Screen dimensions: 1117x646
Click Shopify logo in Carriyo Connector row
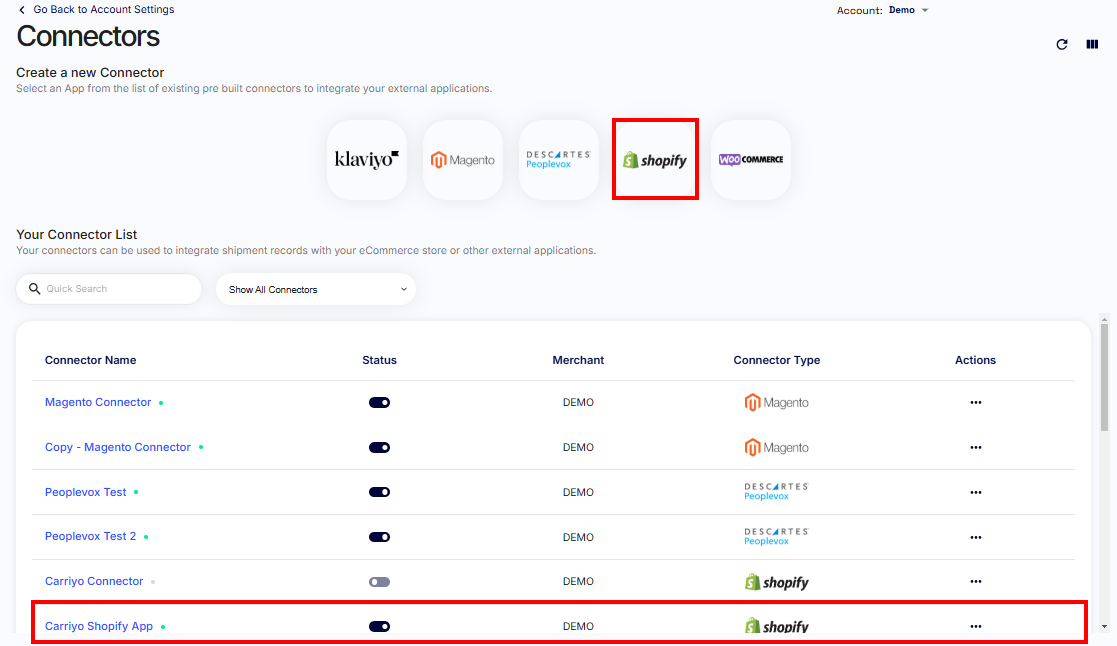pos(776,582)
